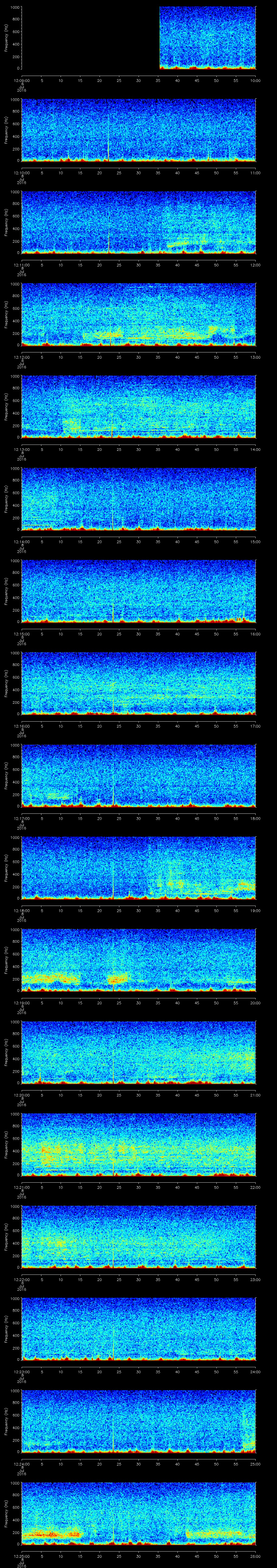Select the spectrogram panel starting at 12:16:00
Viewport: 277px width, 1568px height.
point(138,683)
